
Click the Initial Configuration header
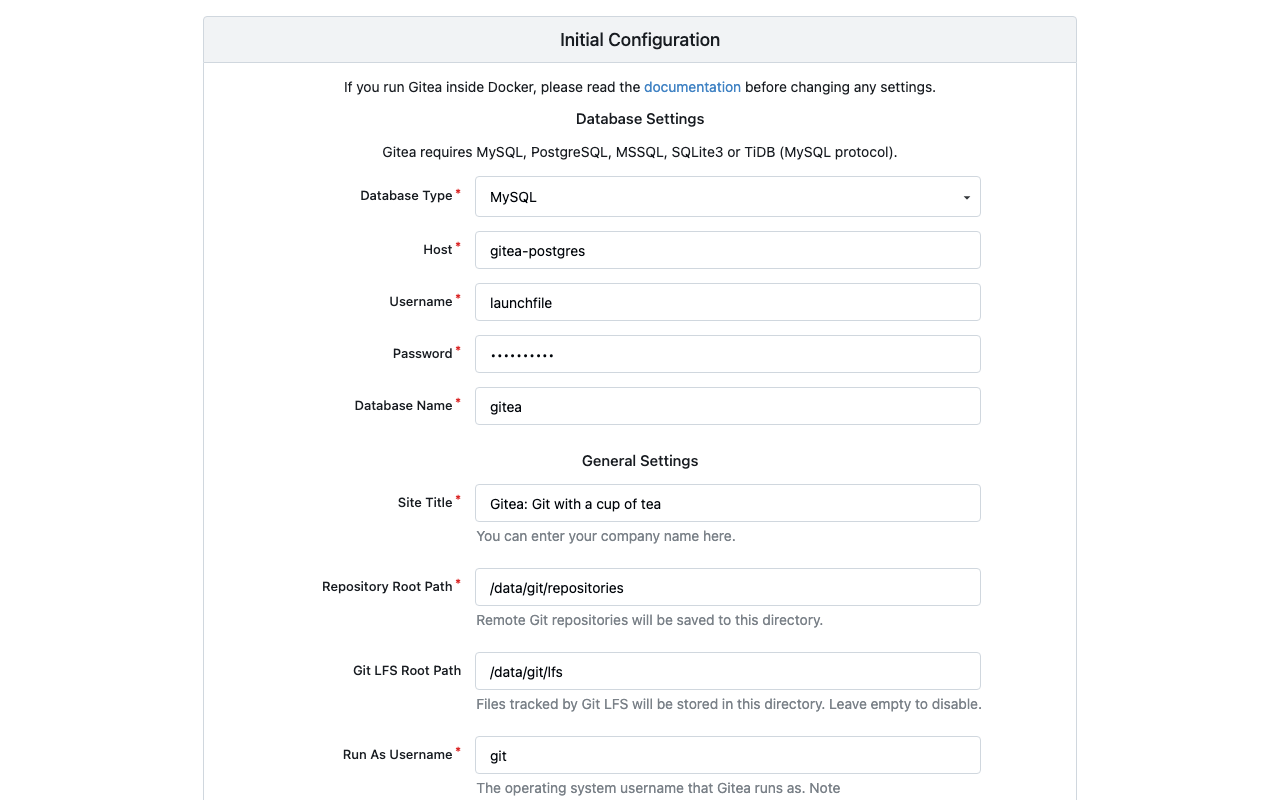point(639,39)
